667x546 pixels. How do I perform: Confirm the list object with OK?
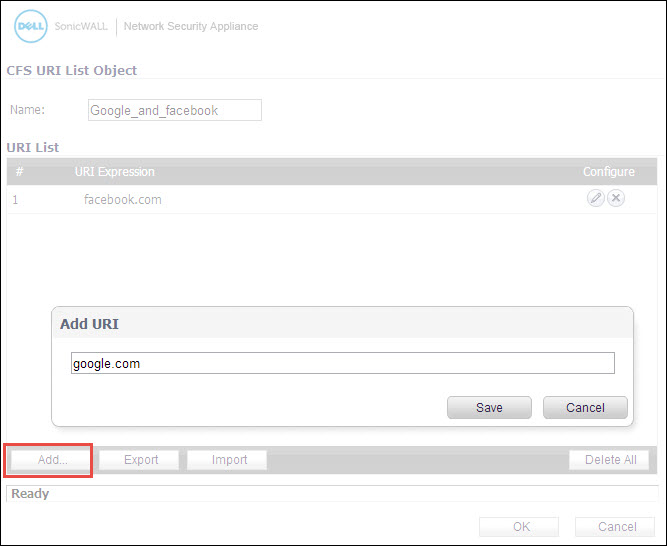pyautogui.click(x=520, y=527)
